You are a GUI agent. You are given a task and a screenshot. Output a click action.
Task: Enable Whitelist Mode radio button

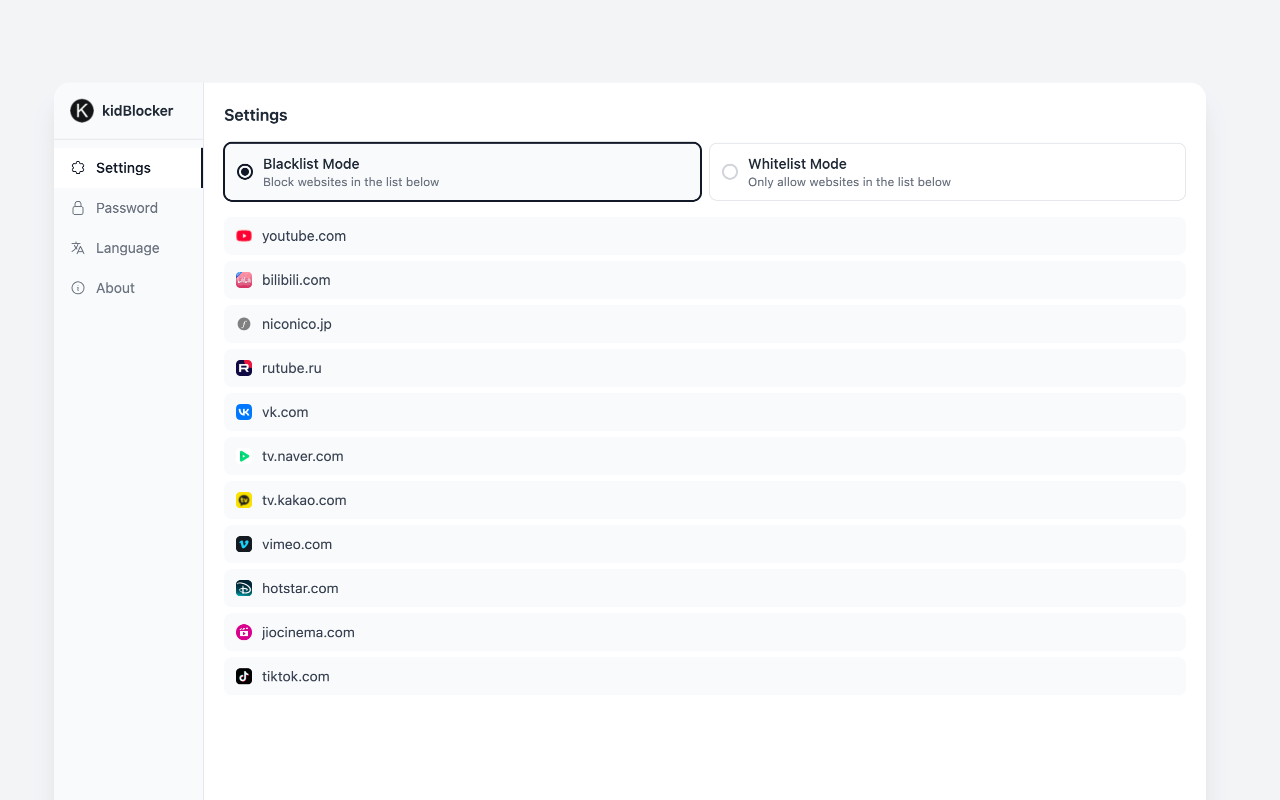730,172
